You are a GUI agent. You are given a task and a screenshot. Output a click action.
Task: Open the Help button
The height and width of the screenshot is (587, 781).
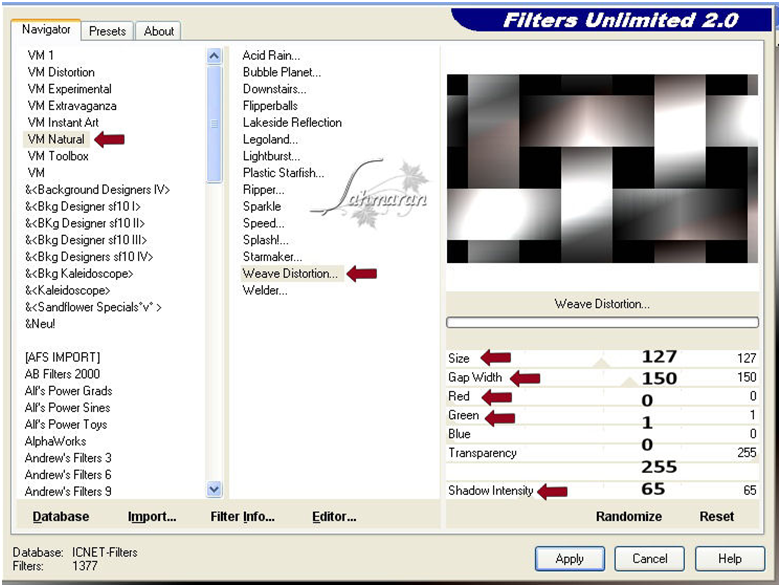(x=730, y=559)
